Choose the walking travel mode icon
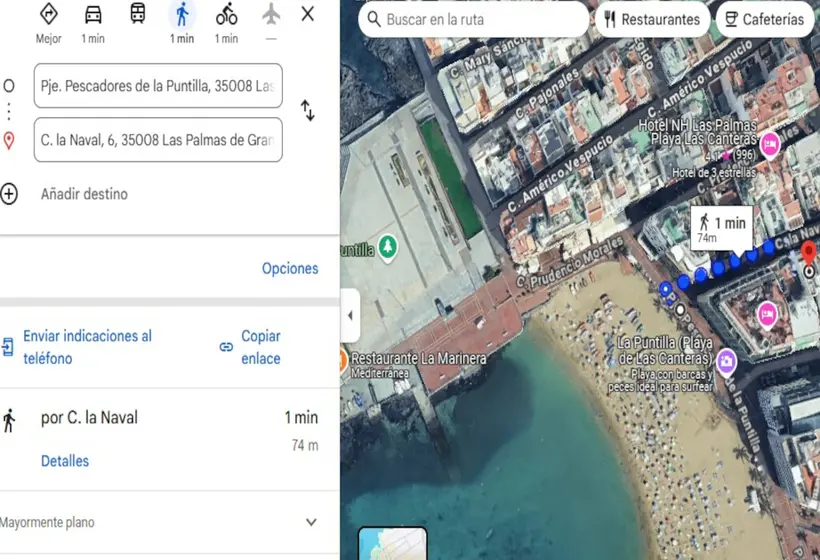This screenshot has height=560, width=820. point(182,15)
